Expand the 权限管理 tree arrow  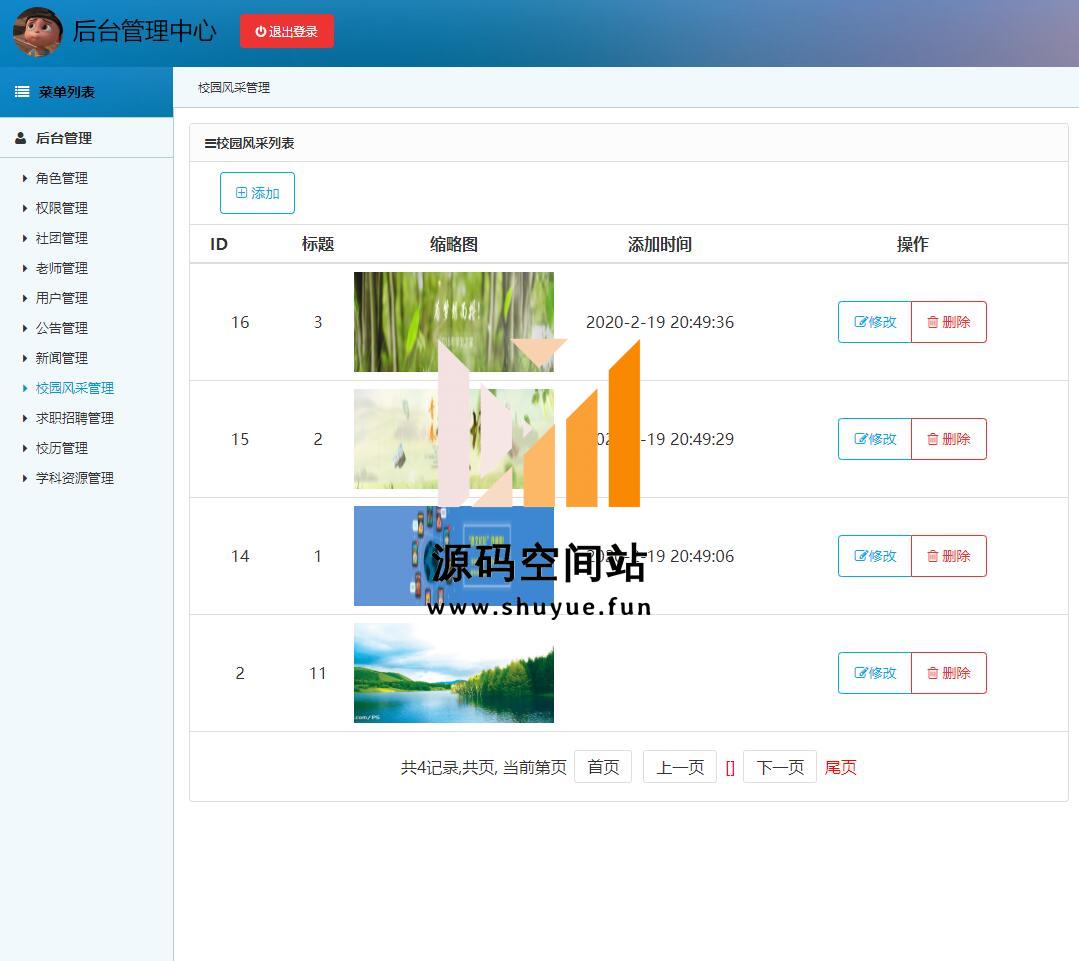(x=25, y=208)
